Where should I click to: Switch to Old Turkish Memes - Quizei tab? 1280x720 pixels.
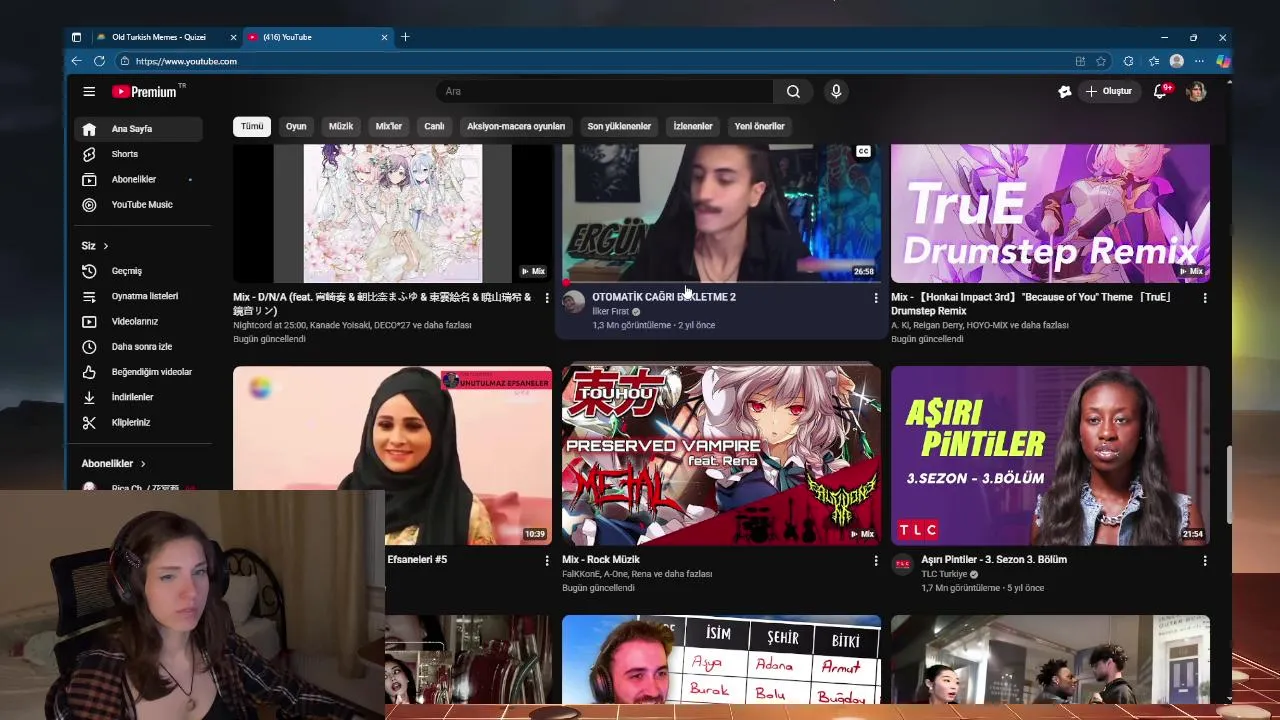point(158,37)
